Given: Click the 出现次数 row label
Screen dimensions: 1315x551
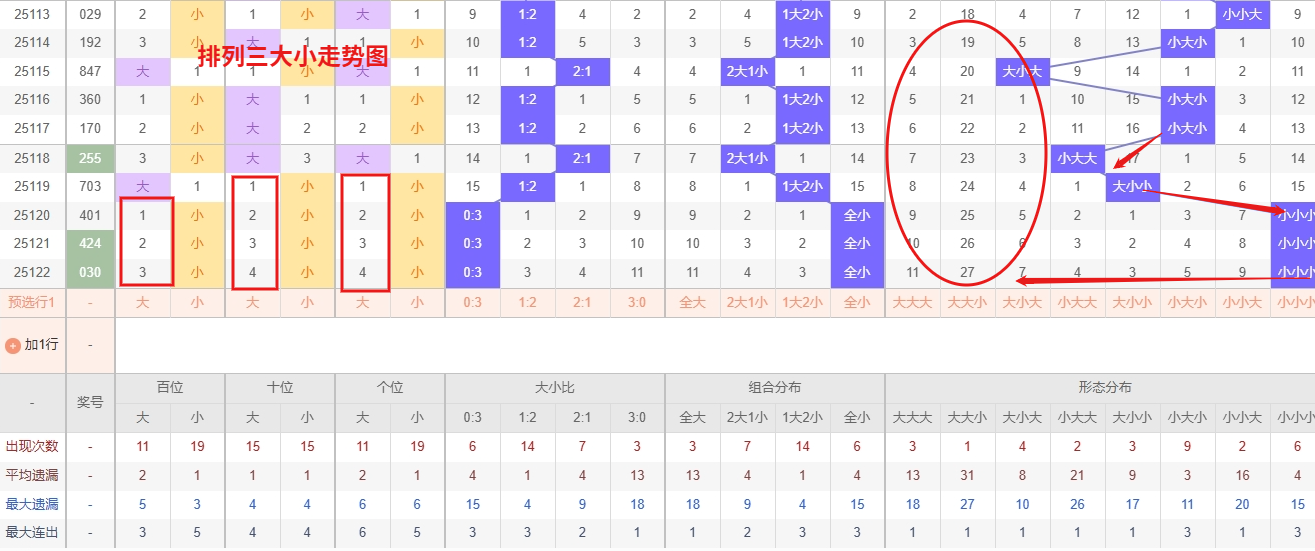Looking at the screenshot, I should 32,447.
